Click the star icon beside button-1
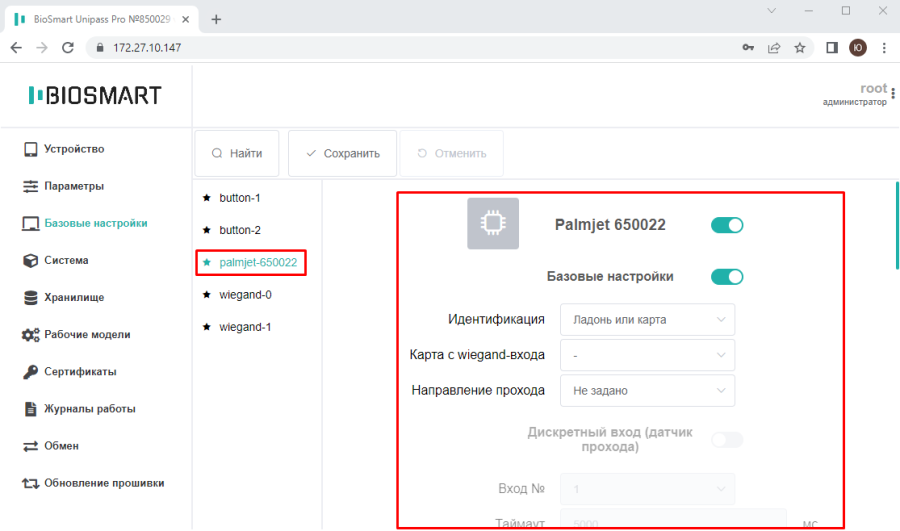Screen dimensions: 900x531 207,198
